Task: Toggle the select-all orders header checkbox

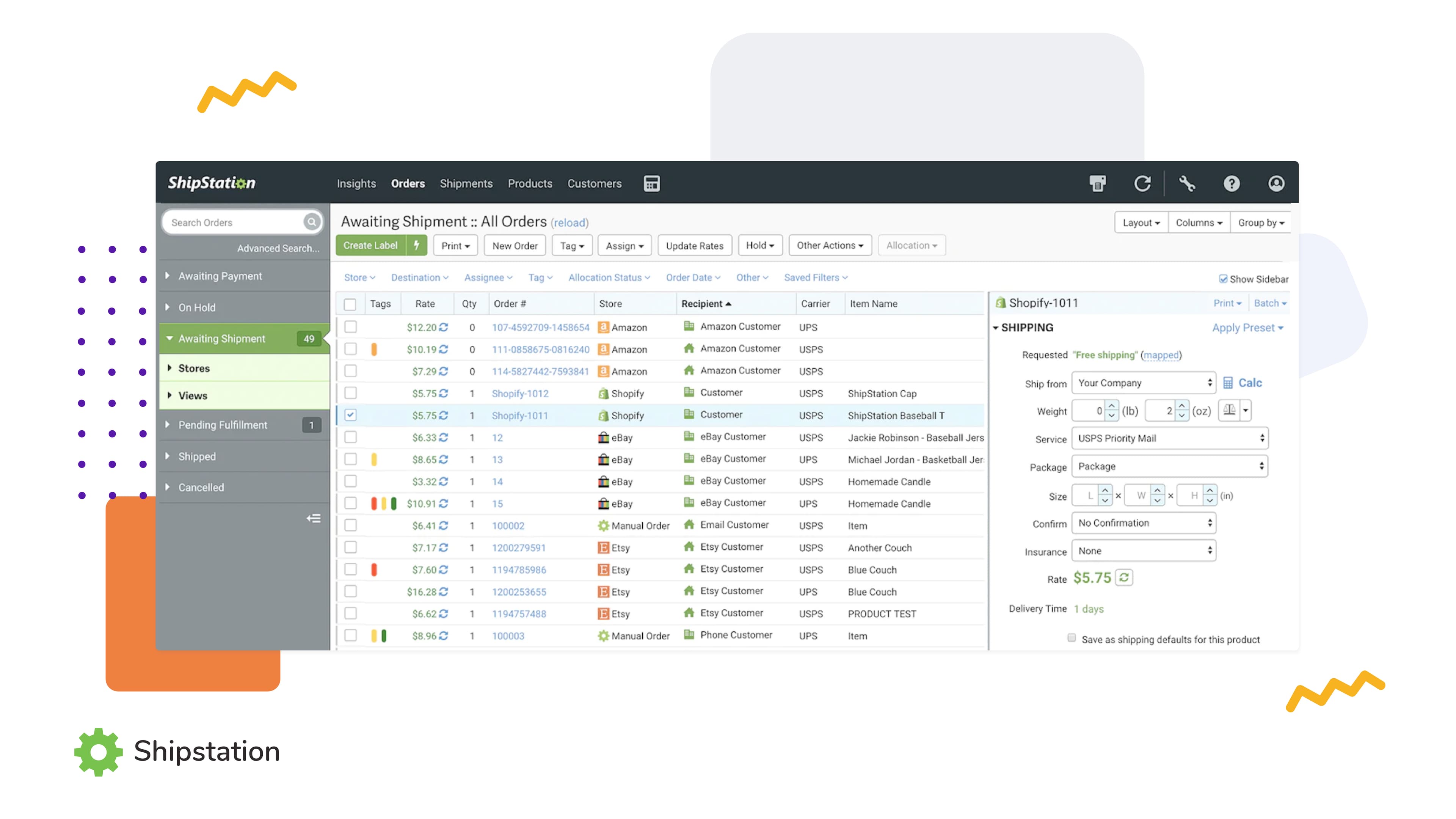Action: pos(350,304)
